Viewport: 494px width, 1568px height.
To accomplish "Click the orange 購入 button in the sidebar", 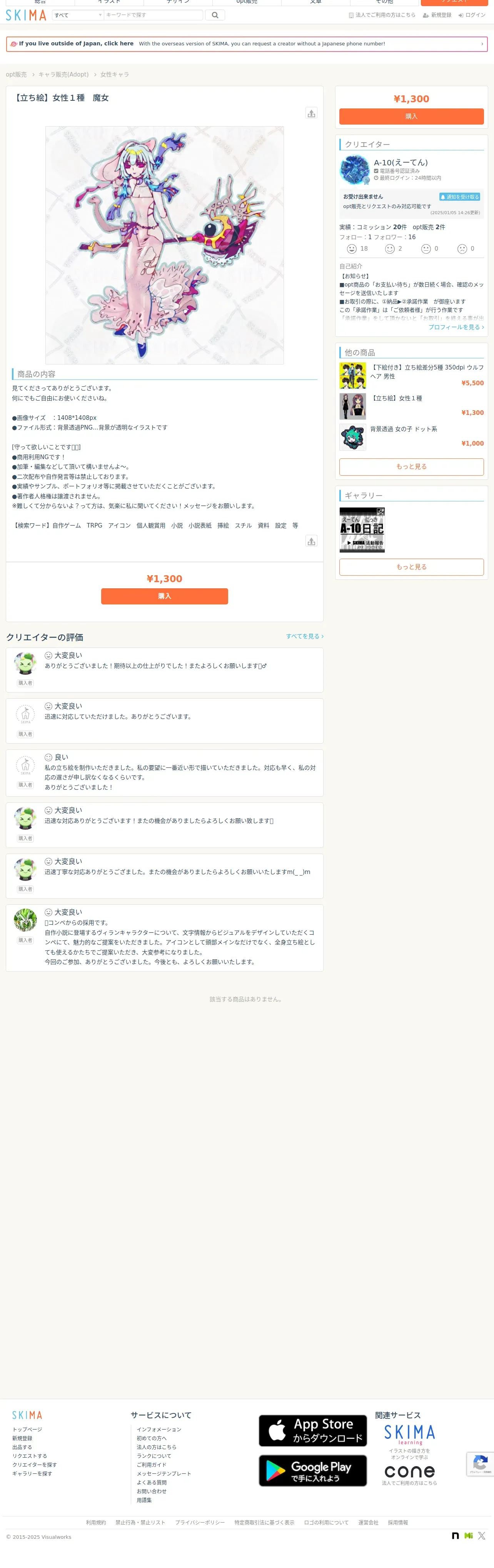I will tap(411, 116).
